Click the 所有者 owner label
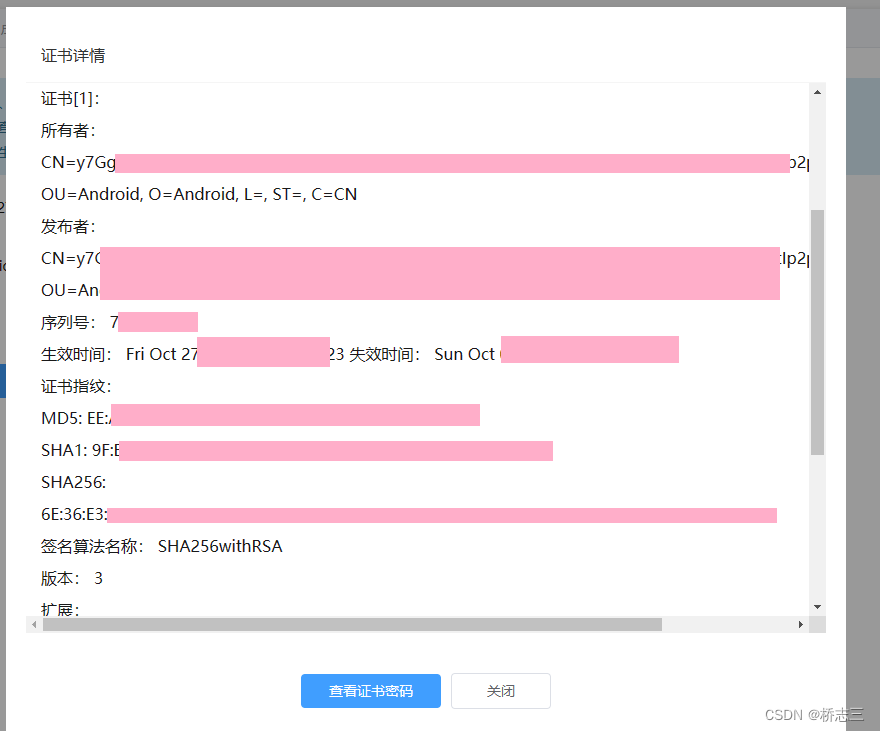Screen dimensions: 880x731 pos(67,130)
